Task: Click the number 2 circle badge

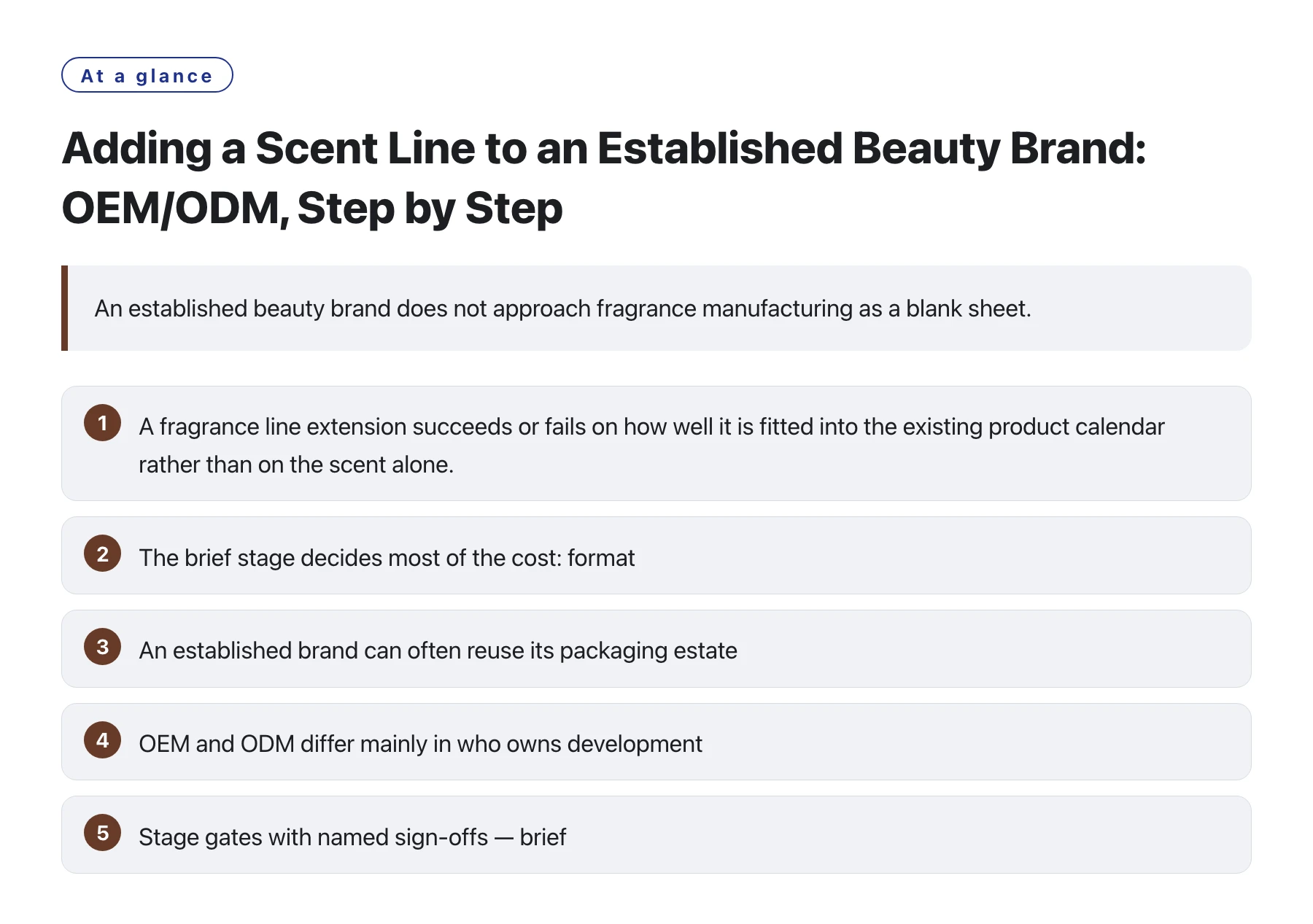Action: tap(102, 554)
